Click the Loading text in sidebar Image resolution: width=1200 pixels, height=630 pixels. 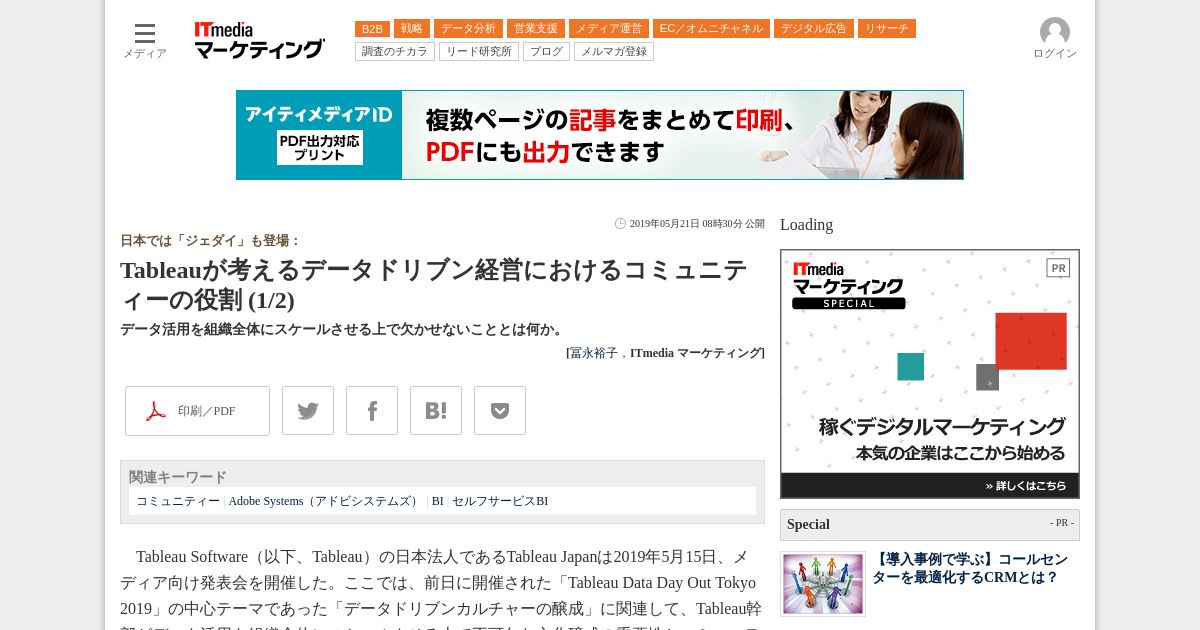tap(806, 225)
